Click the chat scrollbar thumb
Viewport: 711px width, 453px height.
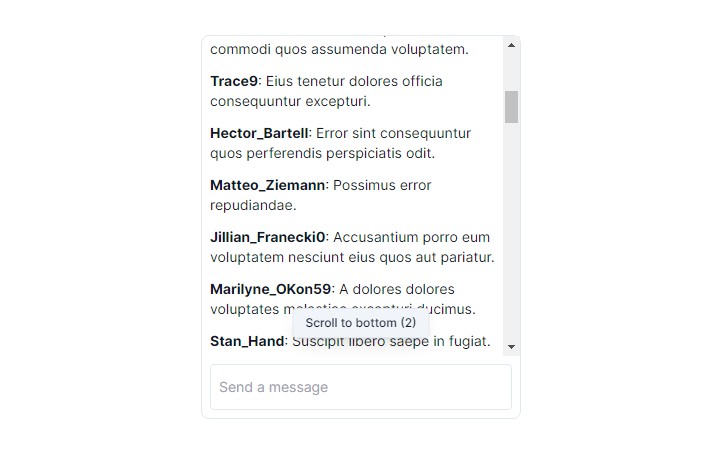[511, 106]
